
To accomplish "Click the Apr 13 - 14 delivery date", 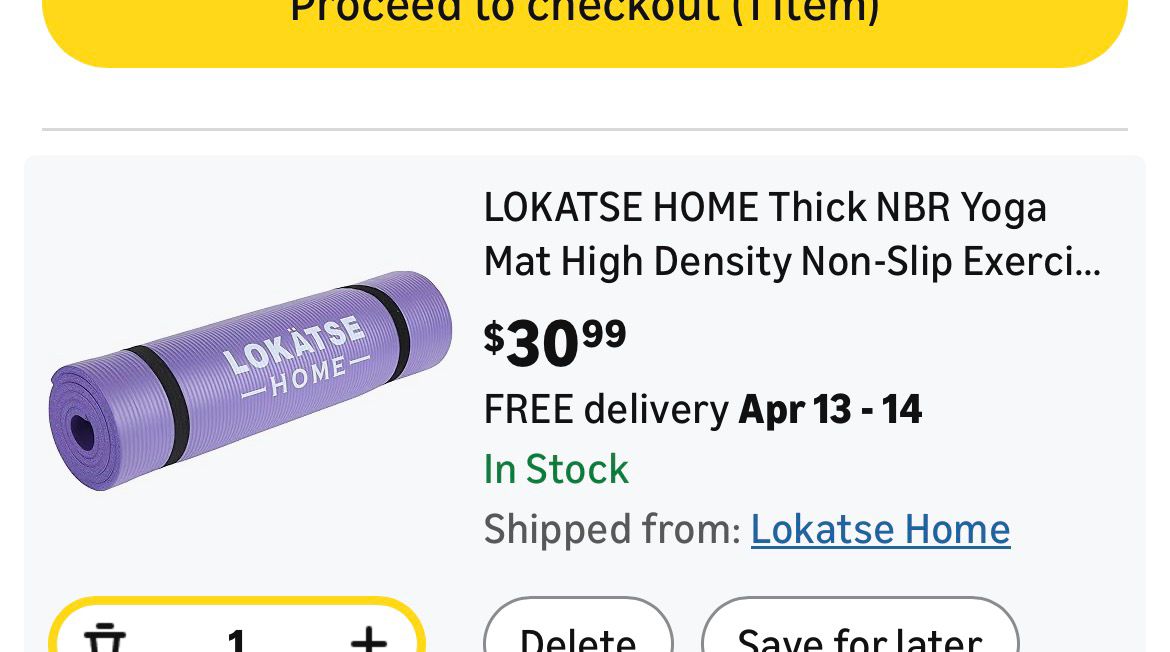I will pyautogui.click(x=830, y=410).
